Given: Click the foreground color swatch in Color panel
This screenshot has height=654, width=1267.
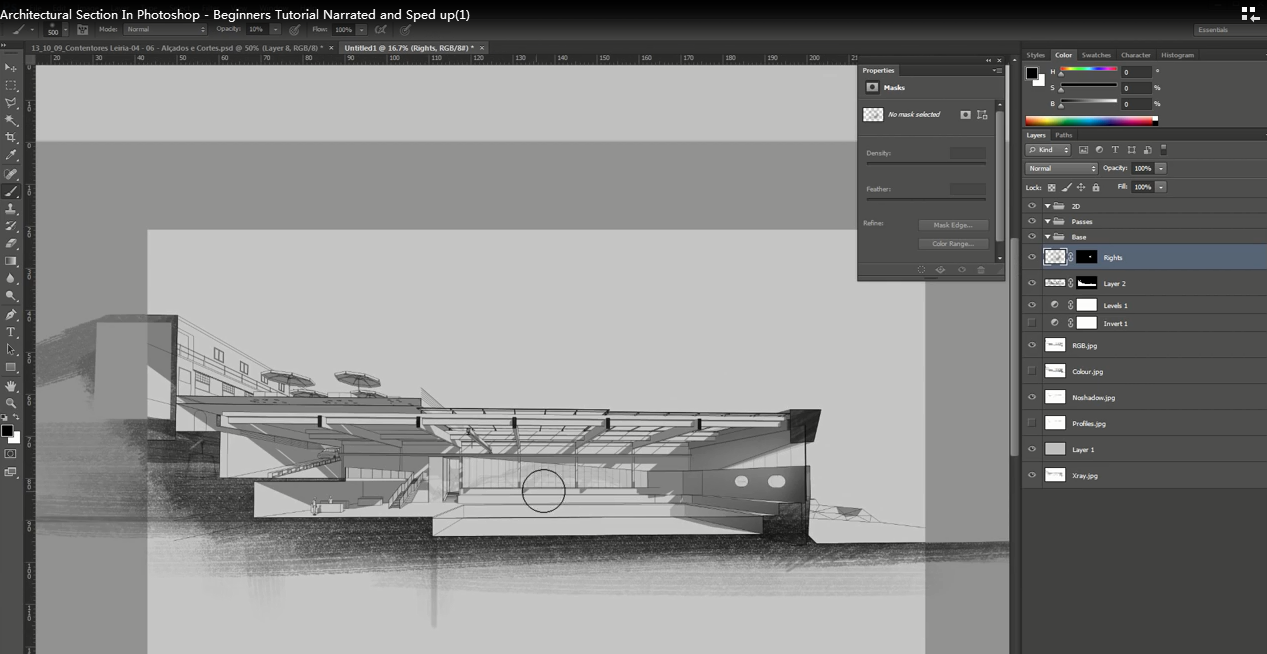Looking at the screenshot, I should coord(1031,72).
